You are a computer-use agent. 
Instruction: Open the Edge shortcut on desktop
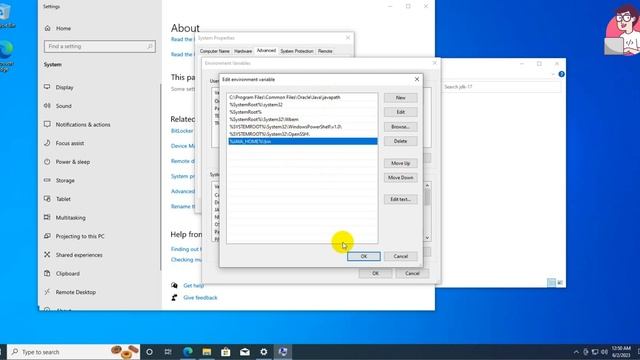(x=6, y=56)
